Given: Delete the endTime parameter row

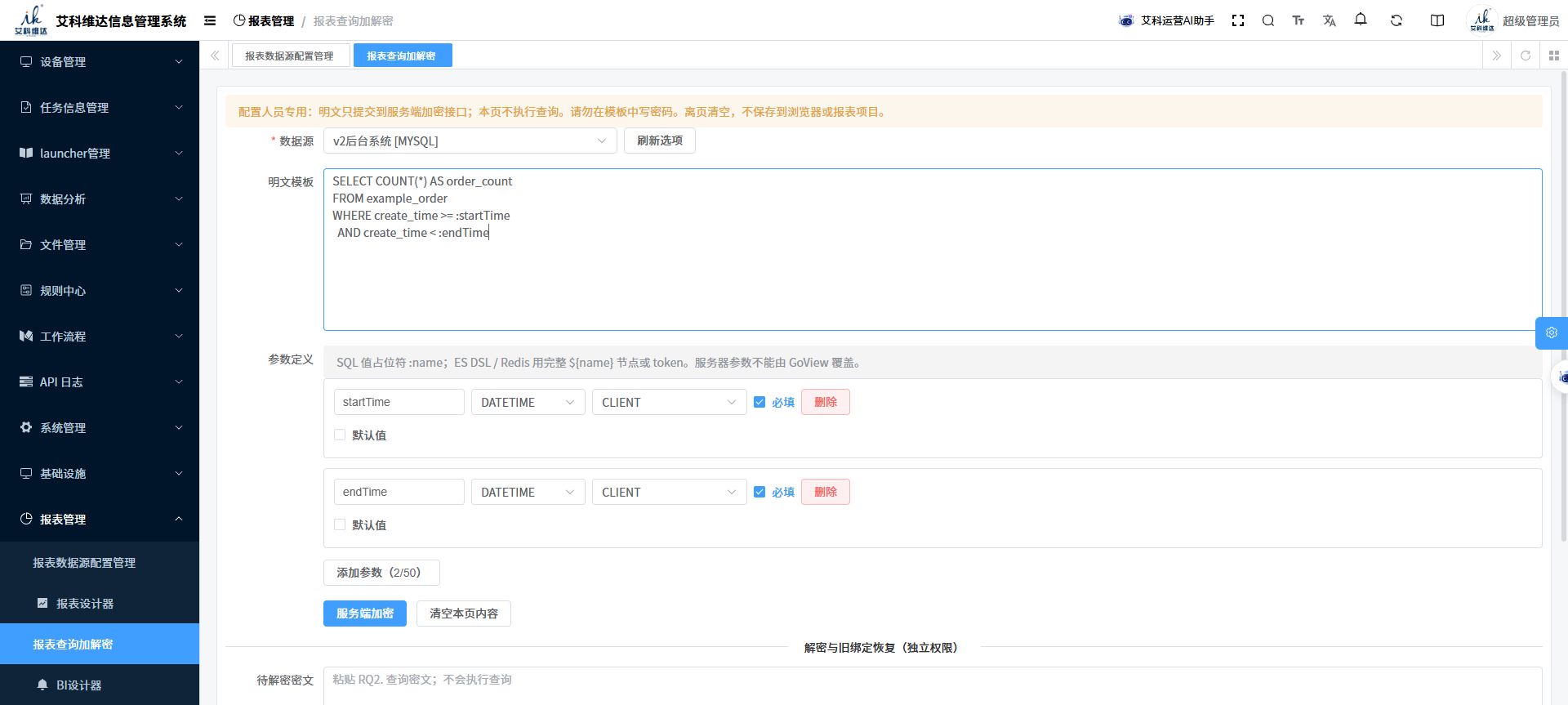Looking at the screenshot, I should [826, 492].
